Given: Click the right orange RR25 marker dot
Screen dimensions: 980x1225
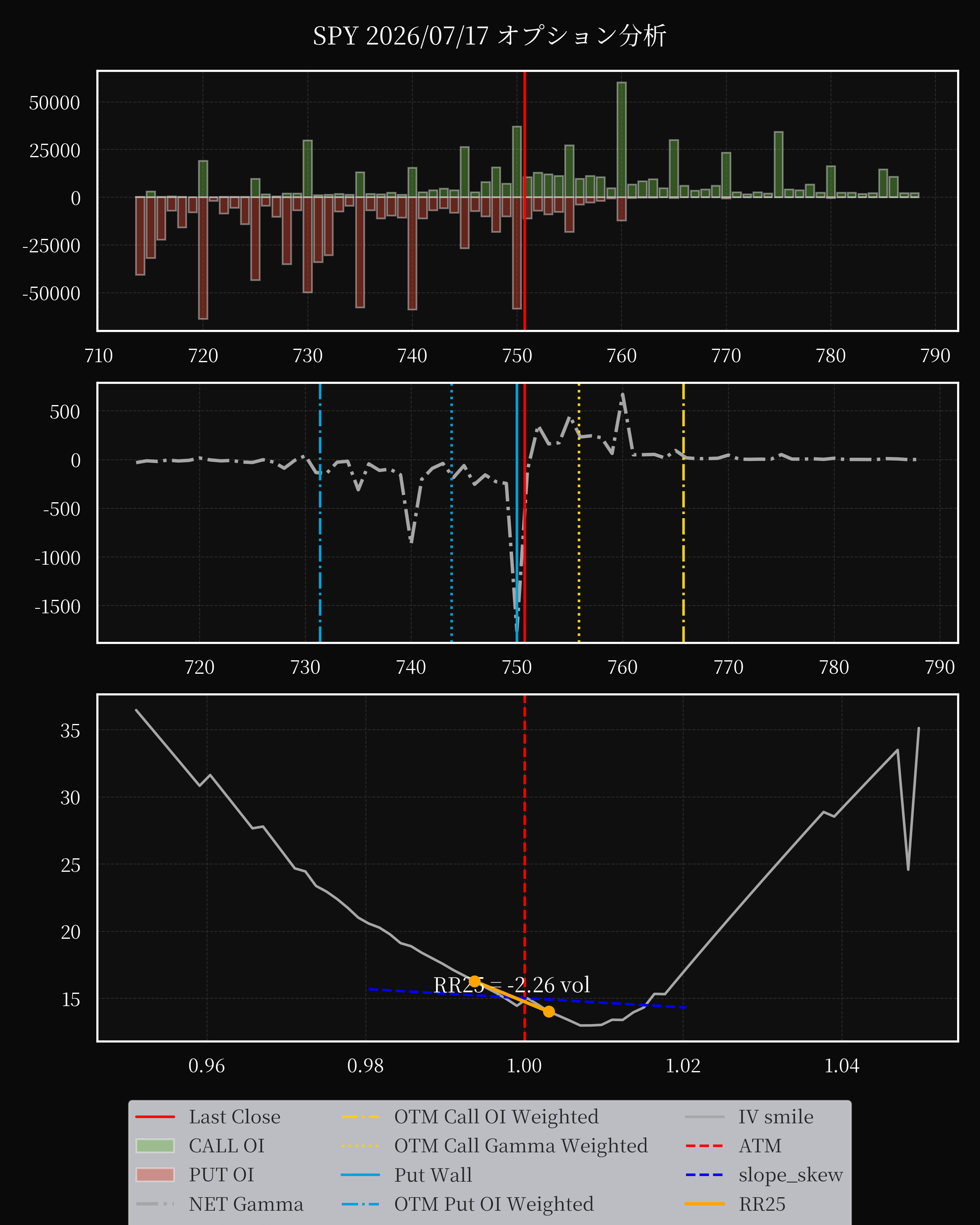Looking at the screenshot, I should 549,1011.
